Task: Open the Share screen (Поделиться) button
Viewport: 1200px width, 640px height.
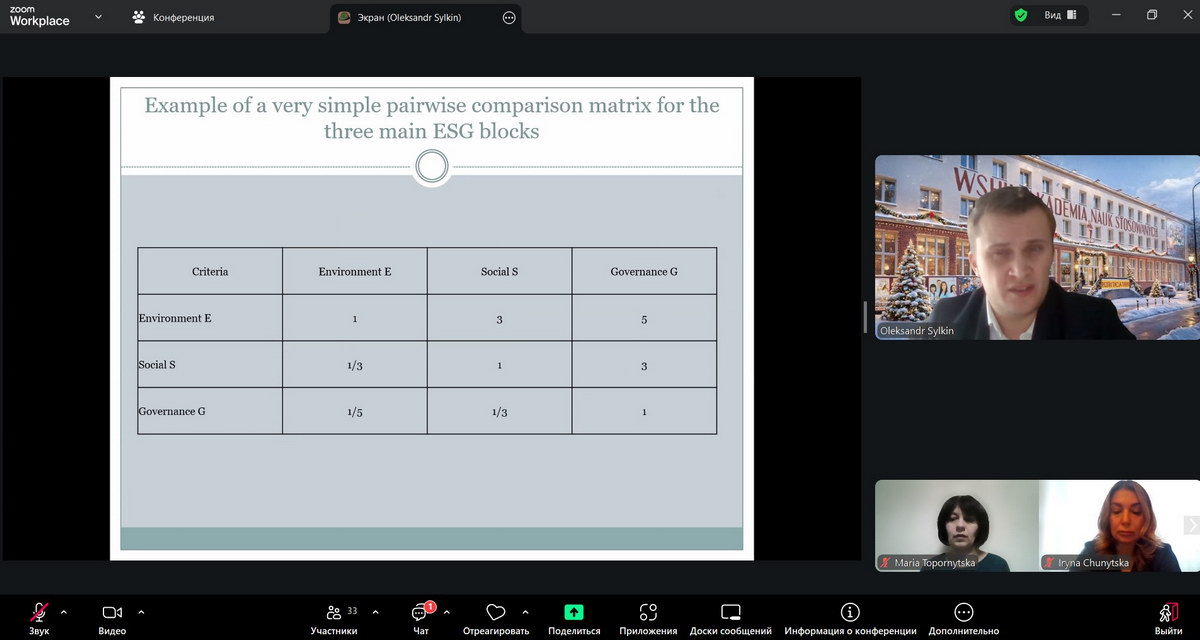Action: point(574,613)
